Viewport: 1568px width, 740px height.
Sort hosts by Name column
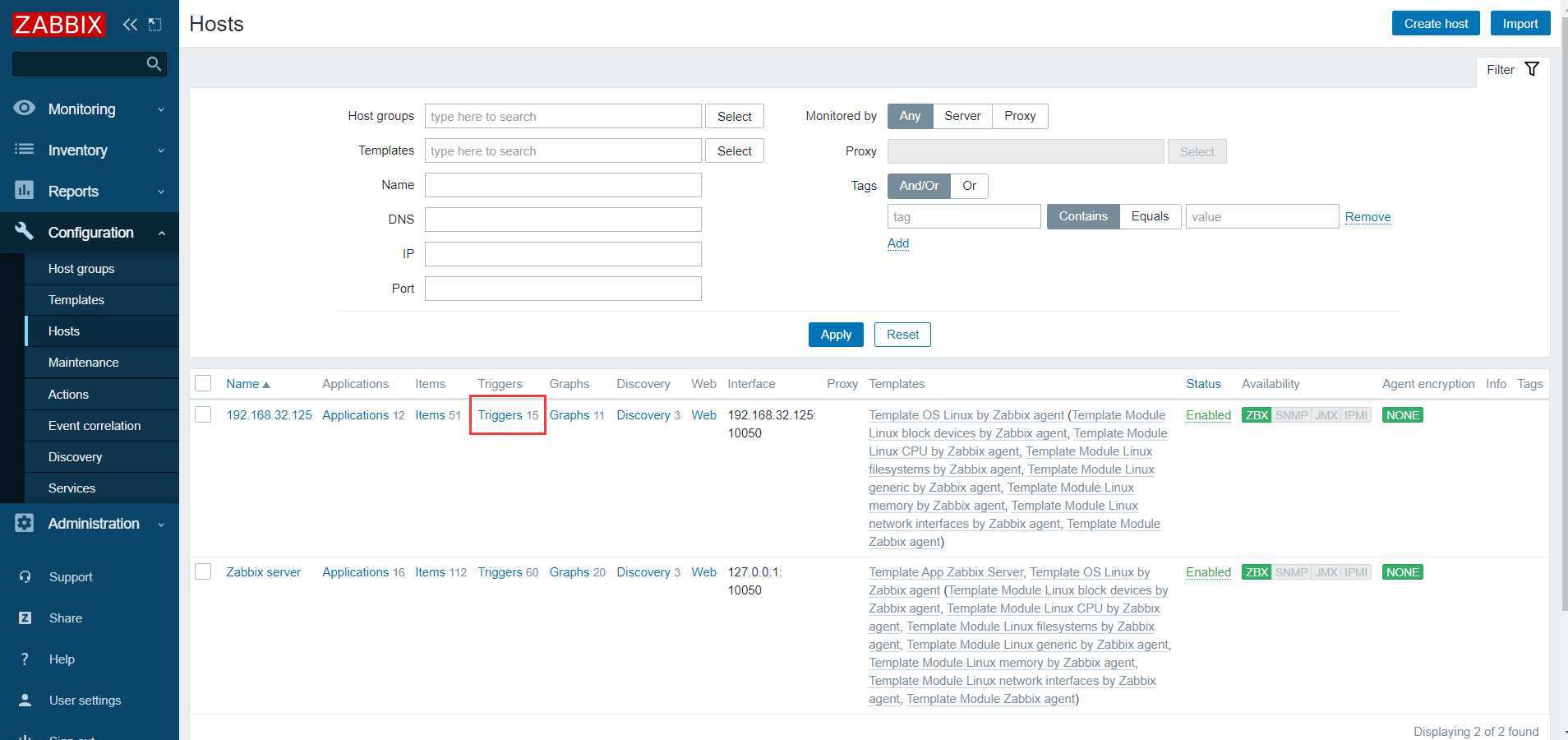247,384
